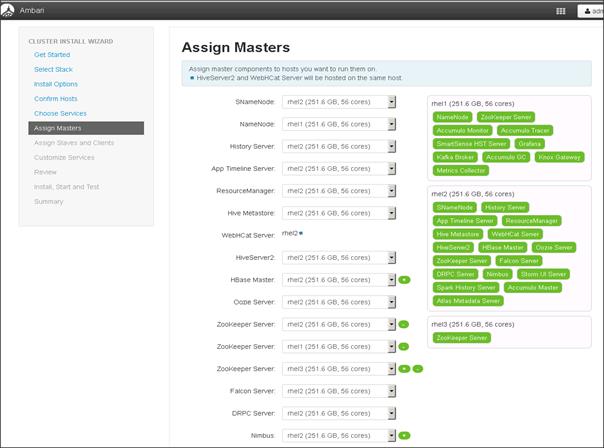The width and height of the screenshot is (604, 448).
Task: Open the Falcon Server host dropdown
Action: [x=339, y=391]
